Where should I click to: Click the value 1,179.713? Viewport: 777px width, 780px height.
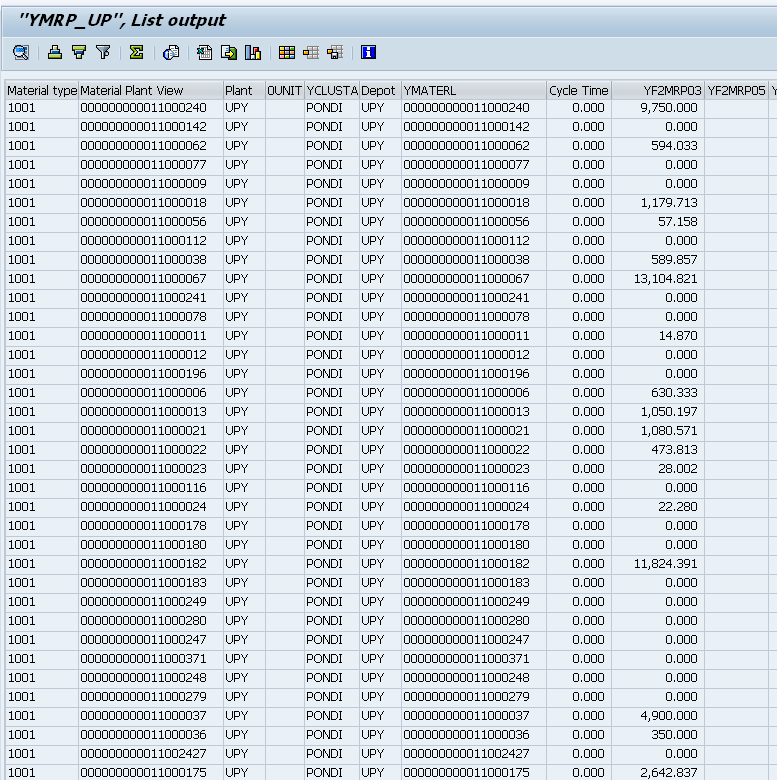point(669,203)
